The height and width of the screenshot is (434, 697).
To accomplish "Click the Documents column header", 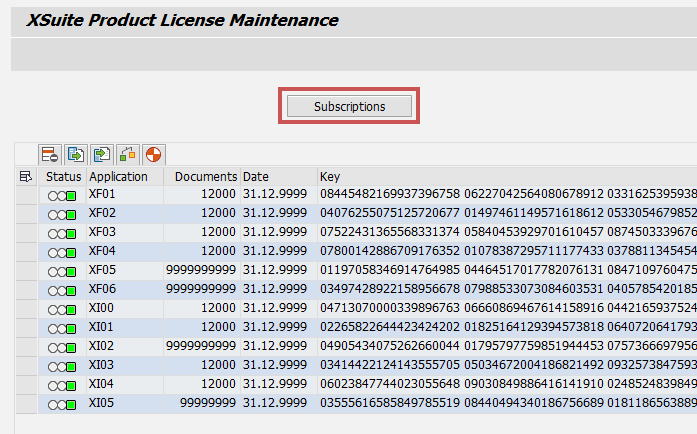I will click(205, 177).
